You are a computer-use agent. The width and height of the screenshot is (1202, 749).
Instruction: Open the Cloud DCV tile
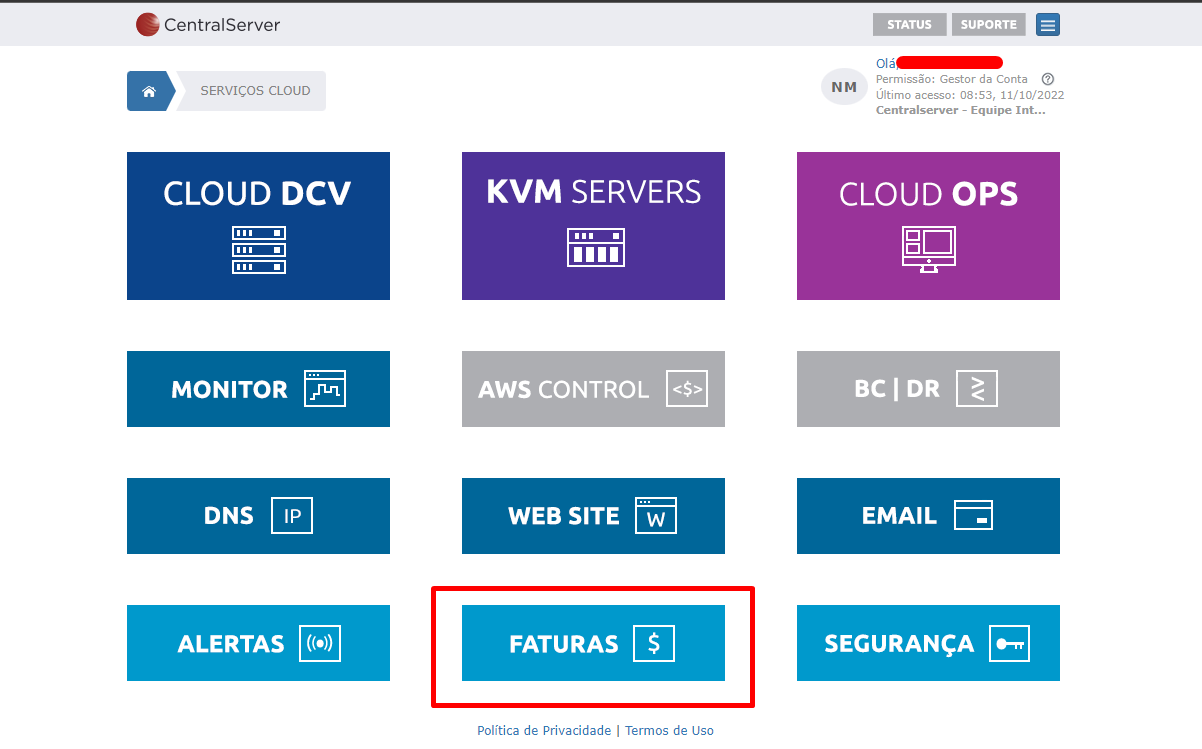point(258,226)
